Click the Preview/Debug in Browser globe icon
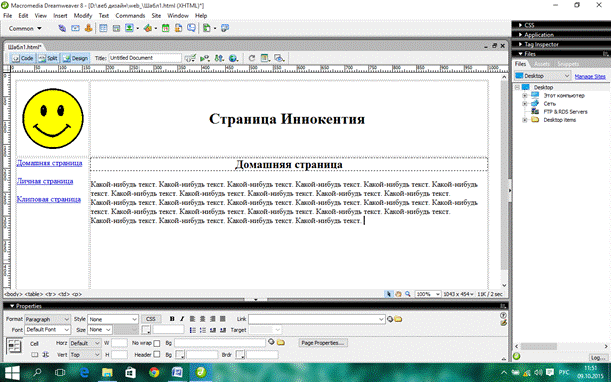611x382 pixels. click(x=233, y=58)
